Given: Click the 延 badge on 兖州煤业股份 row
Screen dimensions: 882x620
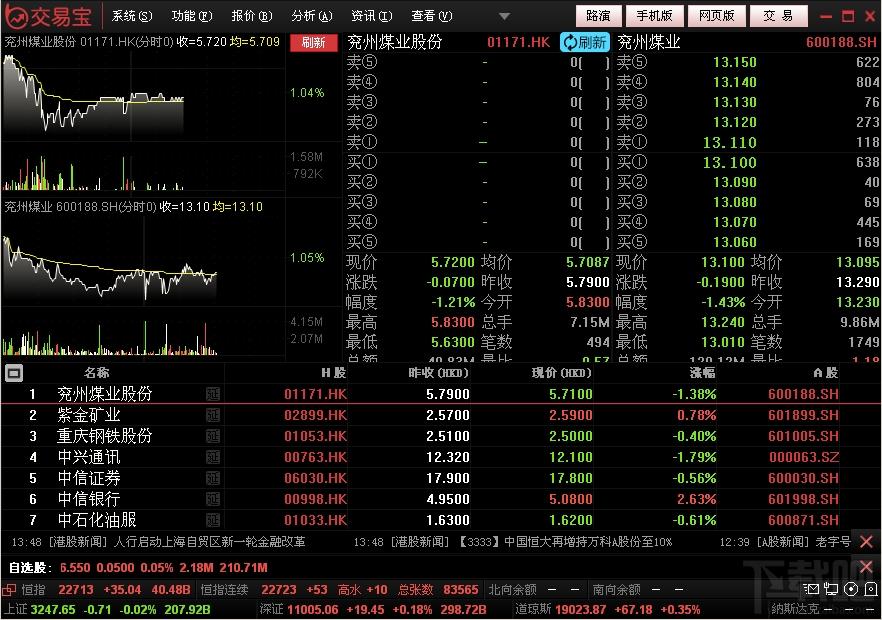Looking at the screenshot, I should pos(213,394).
